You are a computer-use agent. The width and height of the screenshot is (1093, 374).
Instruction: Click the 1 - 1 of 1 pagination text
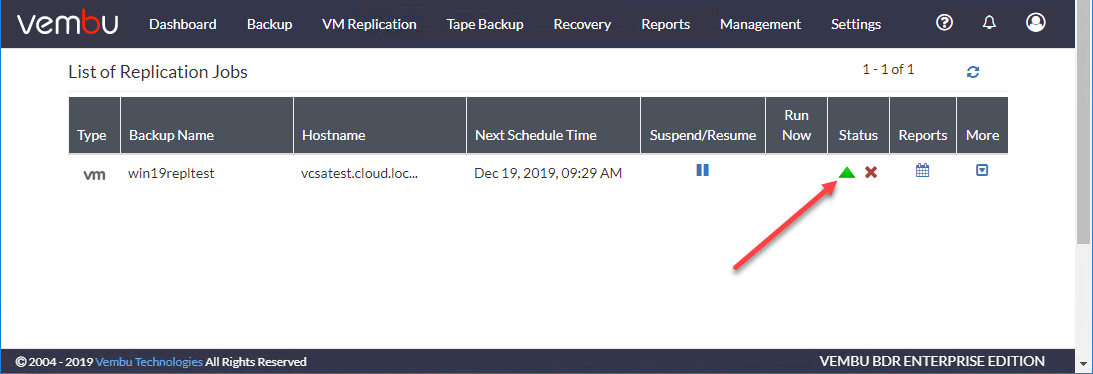888,69
